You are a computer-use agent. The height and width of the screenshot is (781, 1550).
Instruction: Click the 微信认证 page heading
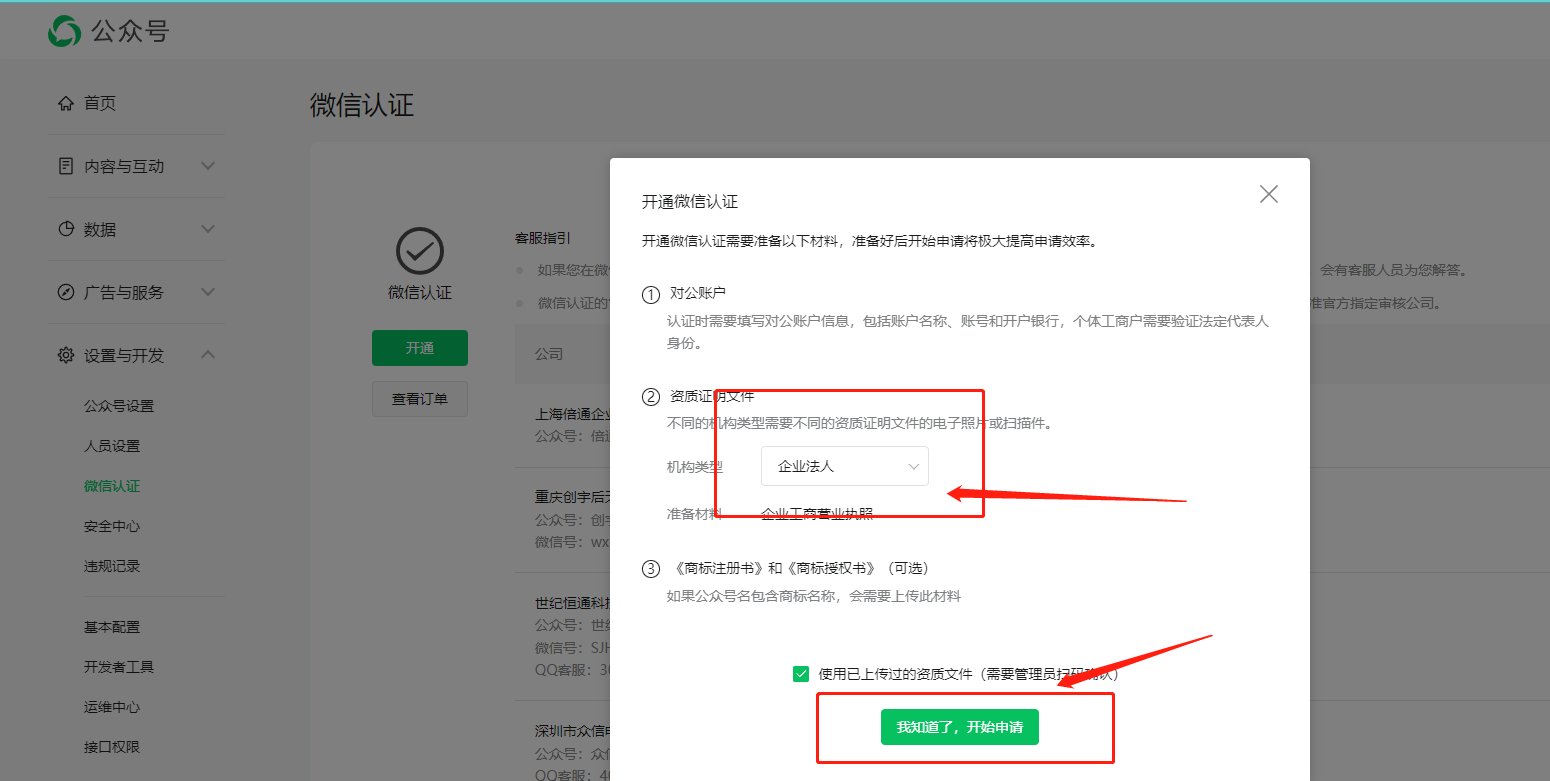click(x=362, y=105)
